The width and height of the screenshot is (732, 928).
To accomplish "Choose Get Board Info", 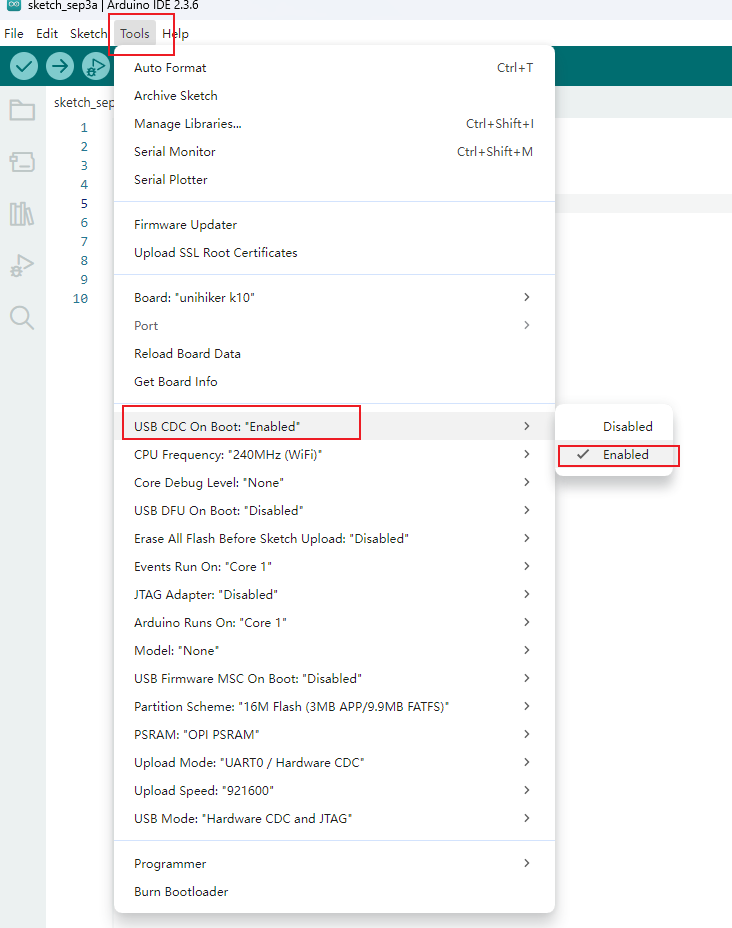I will (334, 382).
